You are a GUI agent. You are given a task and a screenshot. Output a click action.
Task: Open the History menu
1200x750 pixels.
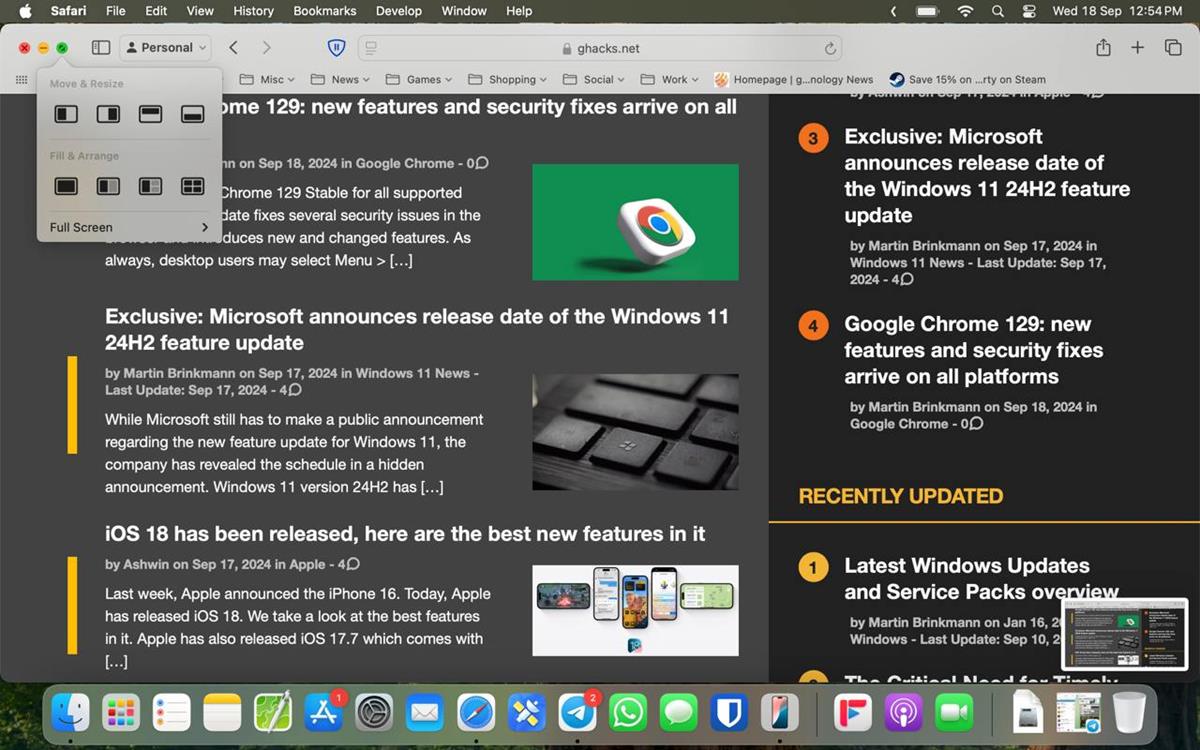click(x=253, y=11)
